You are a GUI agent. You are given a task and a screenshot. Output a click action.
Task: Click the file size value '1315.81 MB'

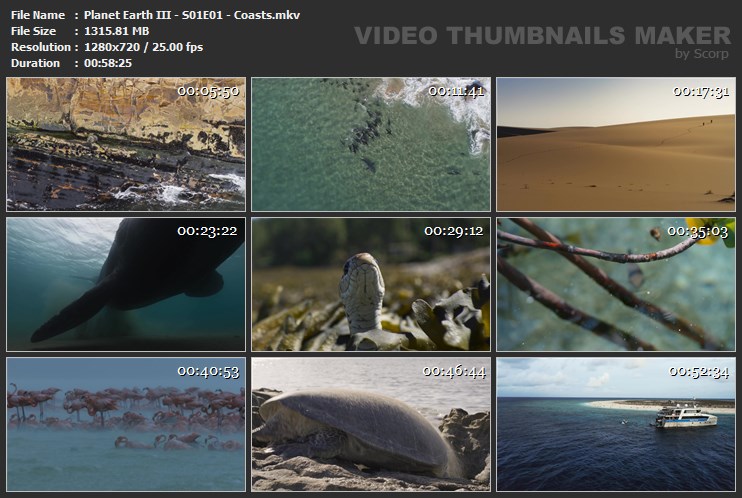(116, 31)
